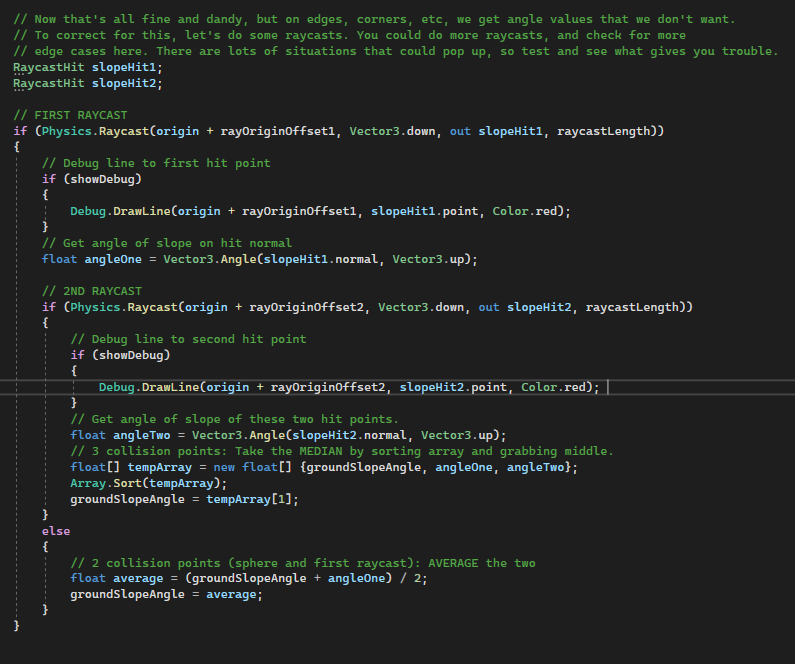The height and width of the screenshot is (664, 795).
Task: Click "rayOriginOffset2" in the second Physics.Raycast line
Action: tap(306, 307)
